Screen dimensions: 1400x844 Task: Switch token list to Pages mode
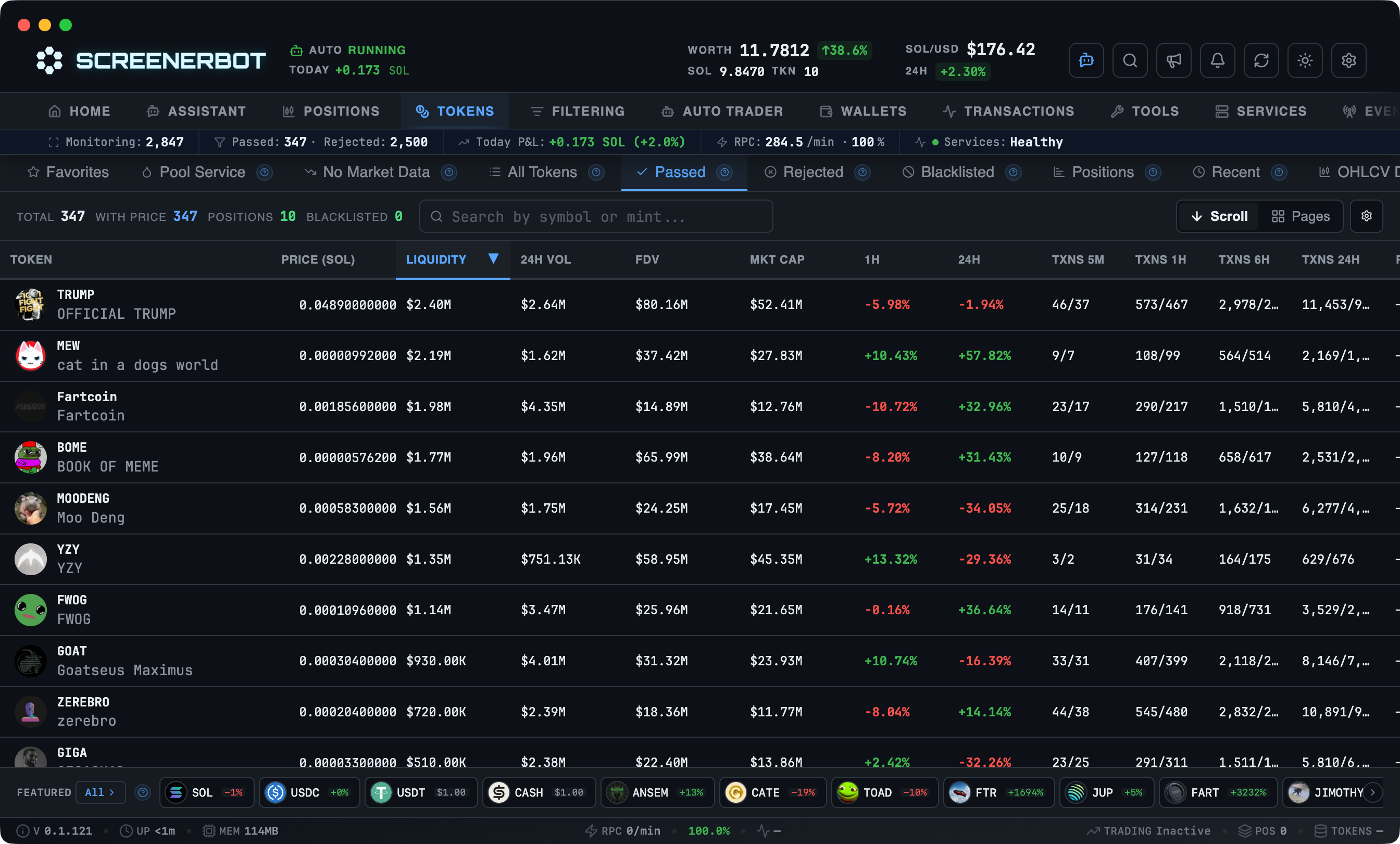pos(1301,216)
